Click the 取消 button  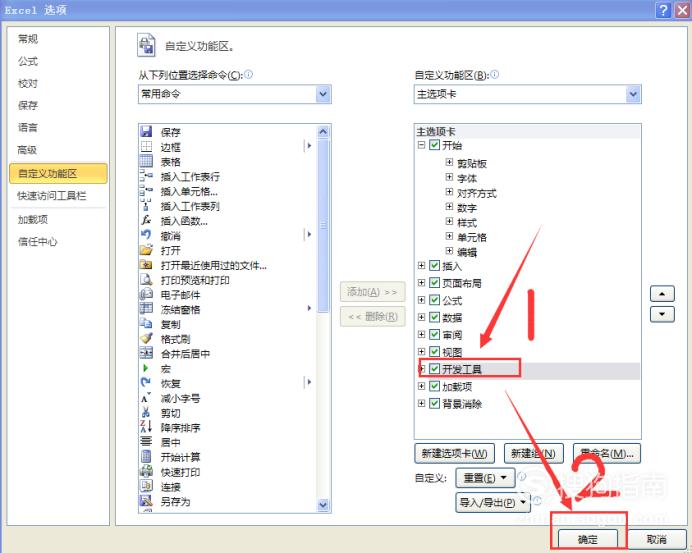tap(656, 539)
